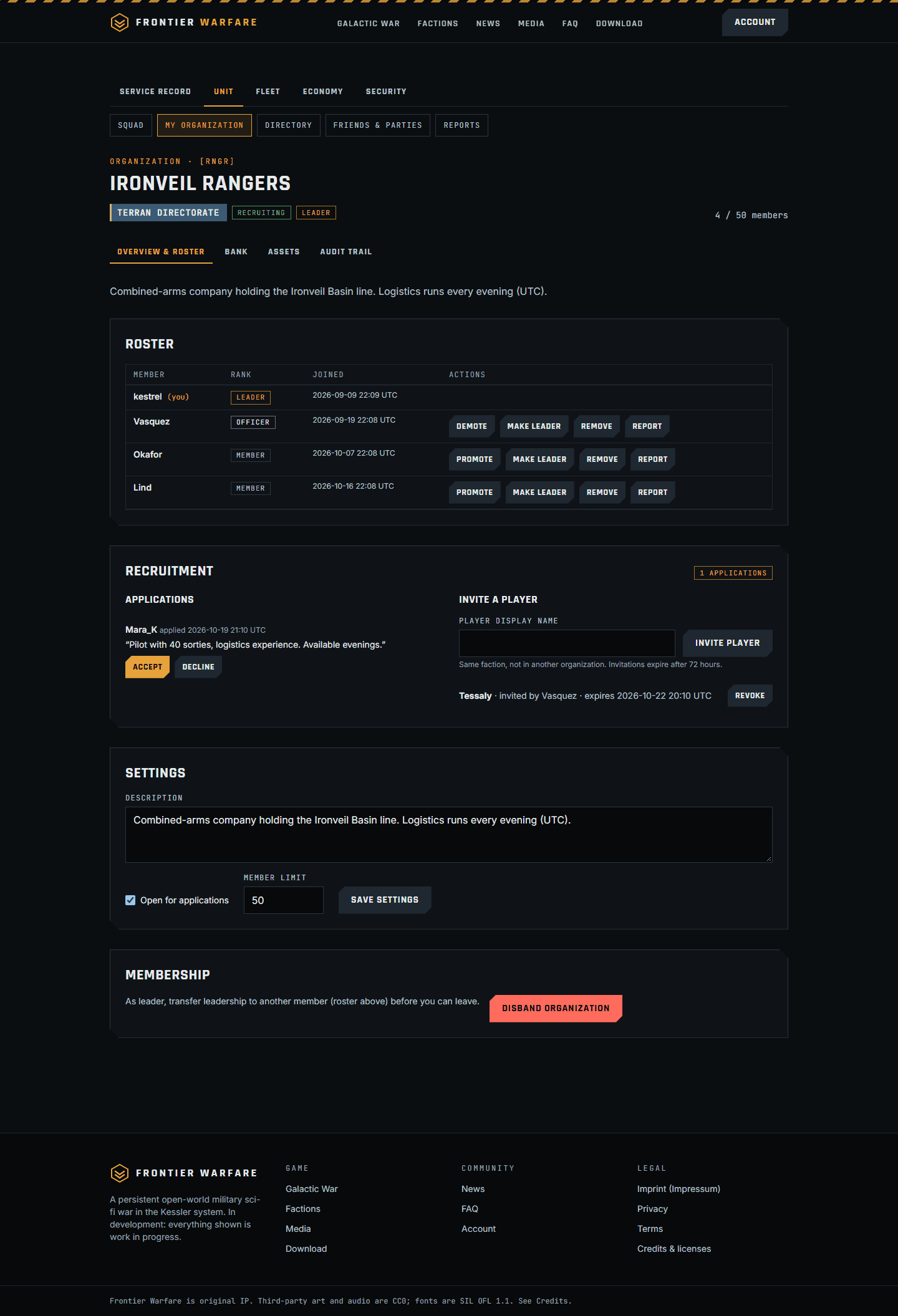This screenshot has width=898, height=1316.
Task: Revoke Tessaly's invitation
Action: coord(750,696)
